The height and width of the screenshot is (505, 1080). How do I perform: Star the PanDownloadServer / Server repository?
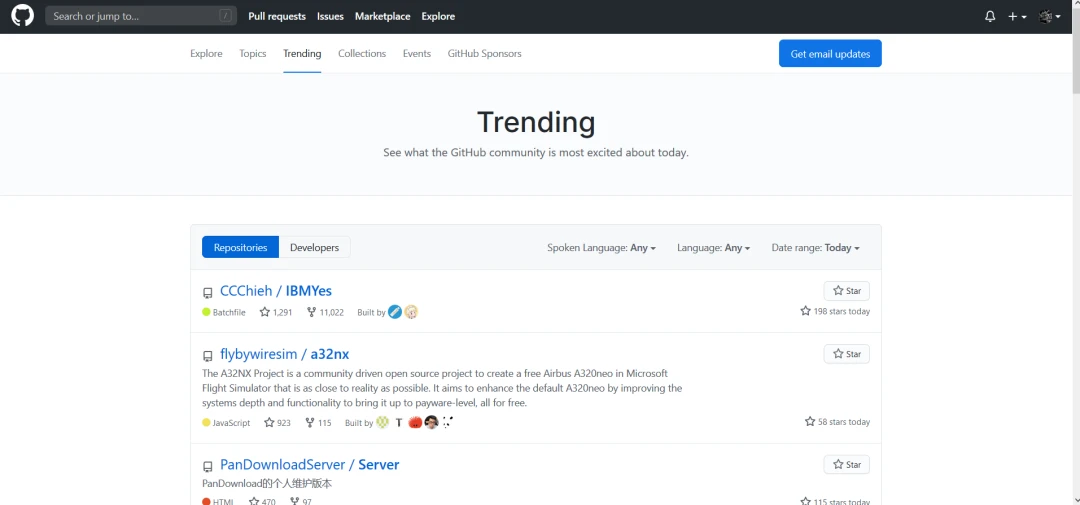click(x=846, y=465)
